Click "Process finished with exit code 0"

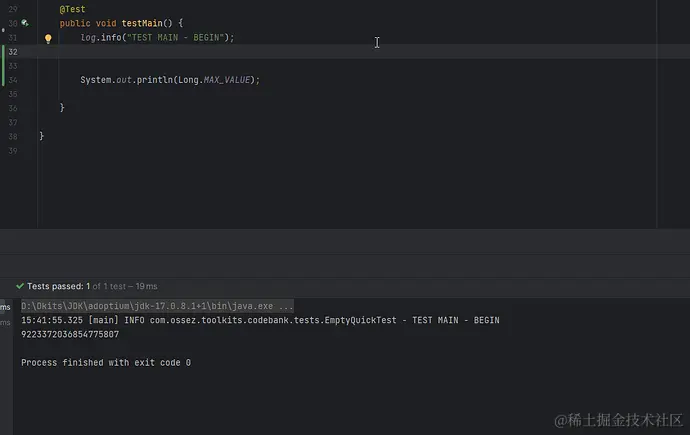coord(106,363)
